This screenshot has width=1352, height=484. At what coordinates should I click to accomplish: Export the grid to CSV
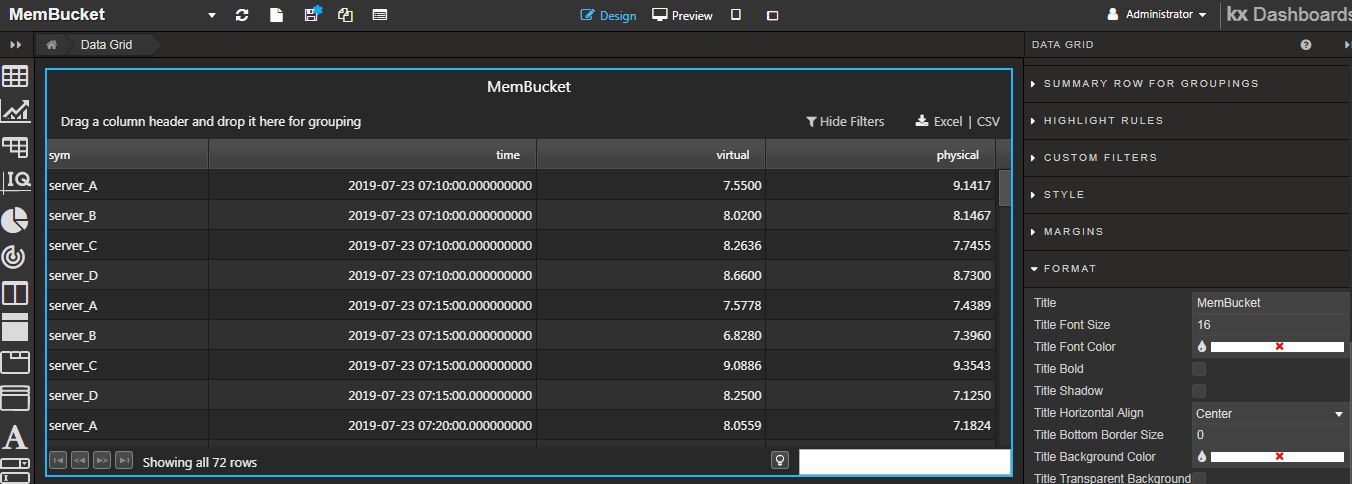click(x=988, y=122)
